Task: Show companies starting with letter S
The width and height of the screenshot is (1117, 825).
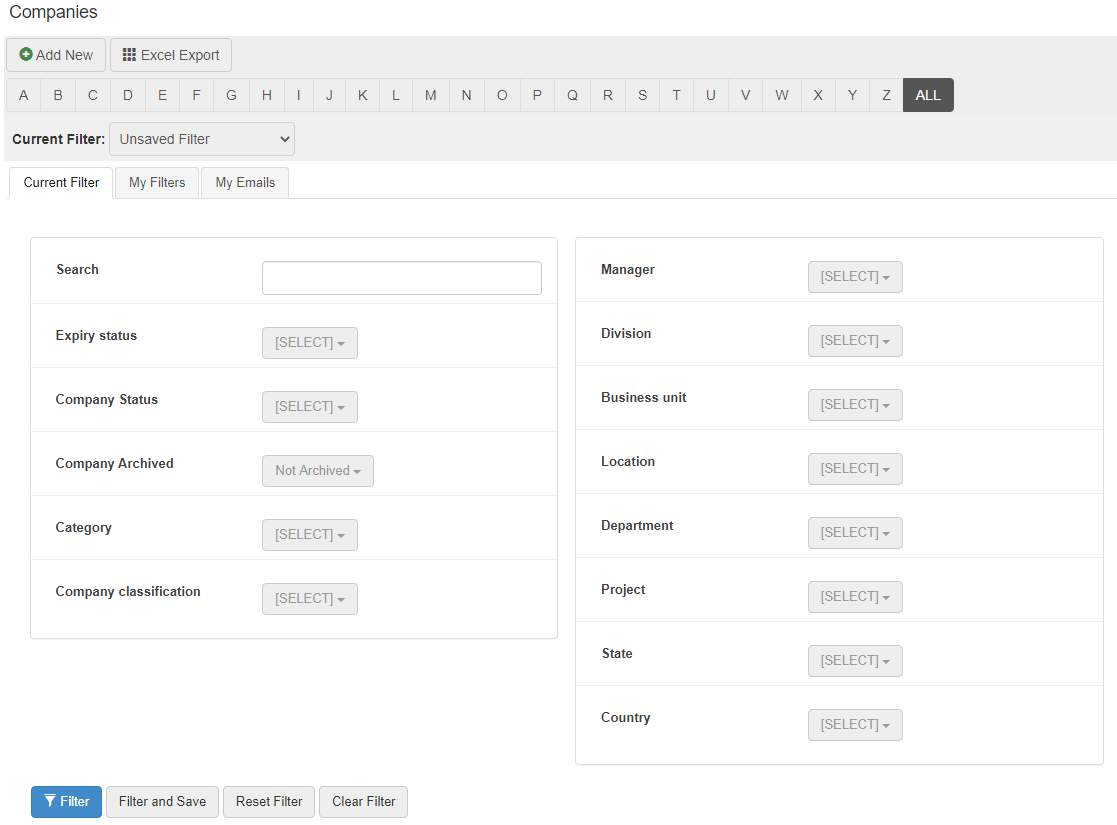Action: pyautogui.click(x=642, y=95)
